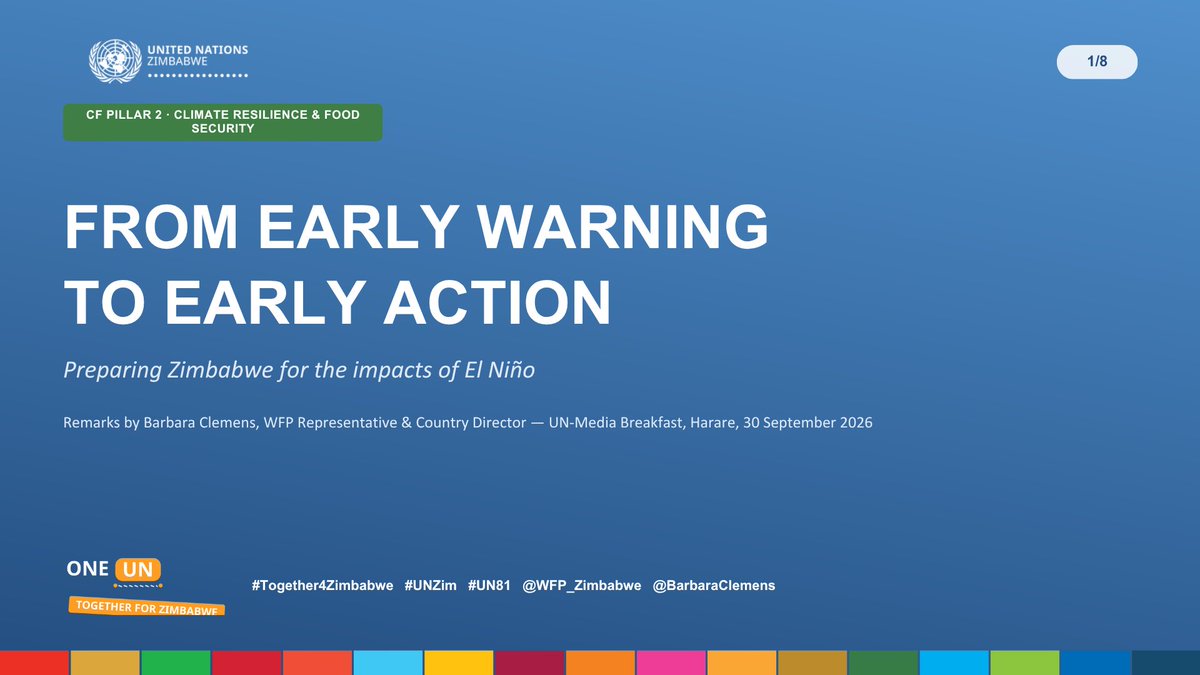
Task: Click the pink segment of the SDG color strip
Action: point(671,662)
